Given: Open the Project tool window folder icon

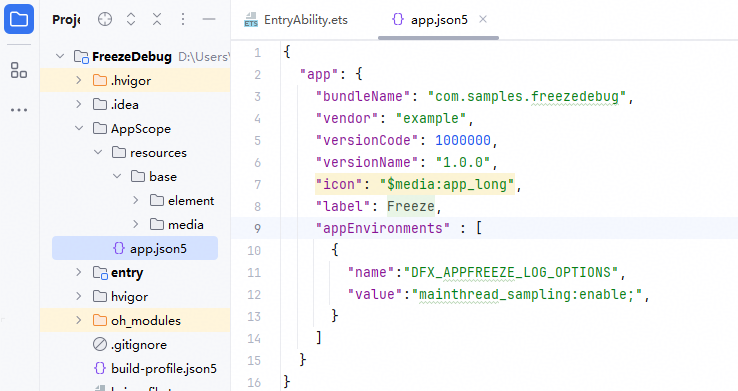Looking at the screenshot, I should point(19,19).
